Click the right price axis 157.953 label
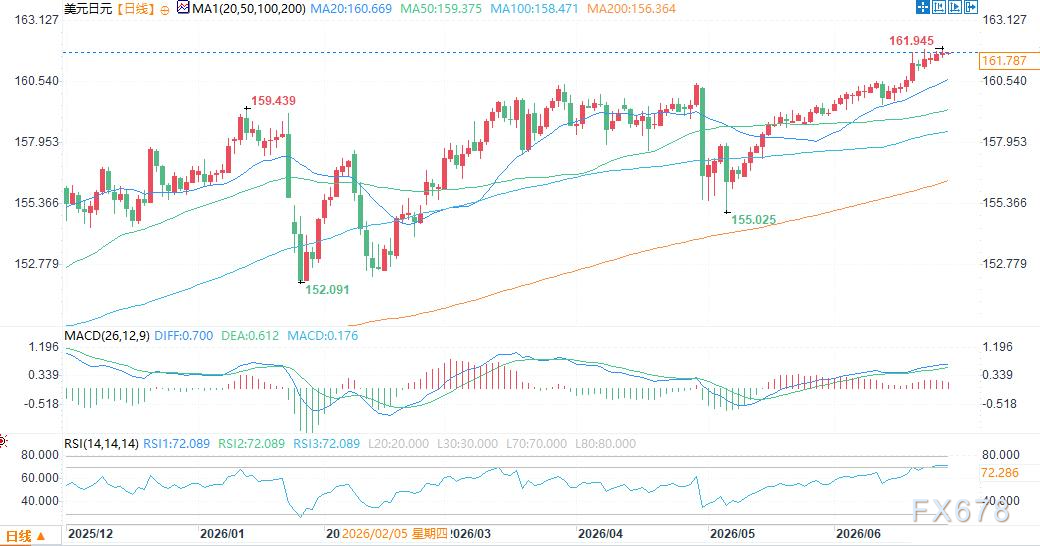This screenshot has width=1040, height=546. [1004, 142]
